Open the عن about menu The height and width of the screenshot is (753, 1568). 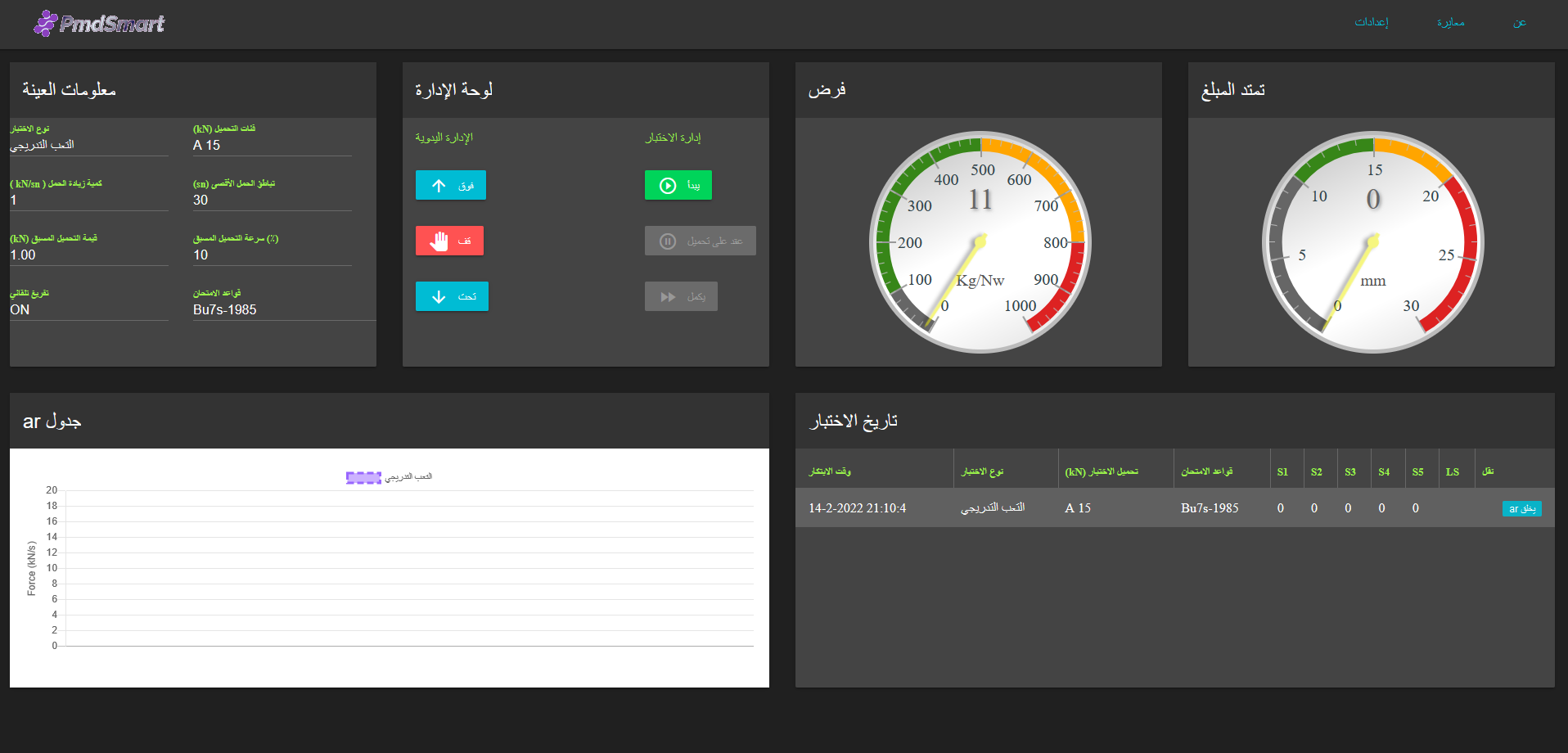click(x=1519, y=22)
